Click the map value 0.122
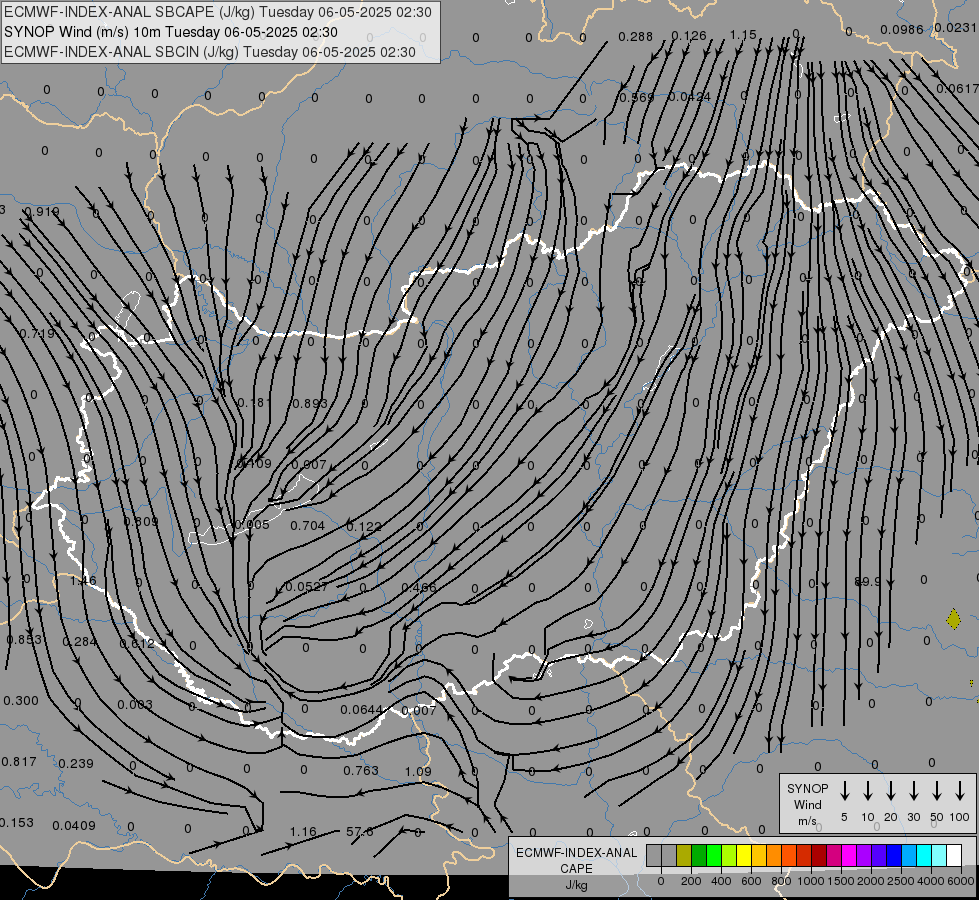This screenshot has height=900, width=979. tap(363, 527)
